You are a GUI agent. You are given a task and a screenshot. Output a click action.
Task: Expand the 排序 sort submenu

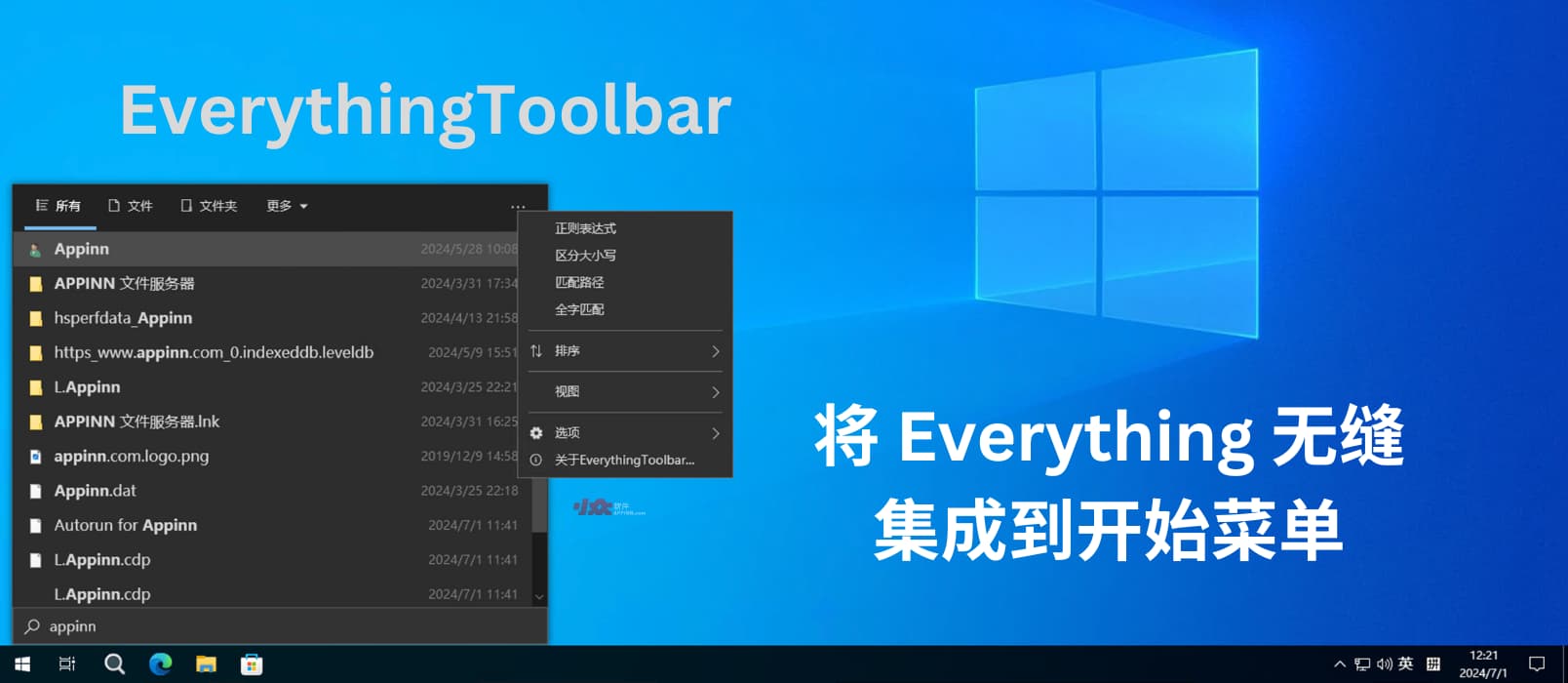[x=624, y=351]
